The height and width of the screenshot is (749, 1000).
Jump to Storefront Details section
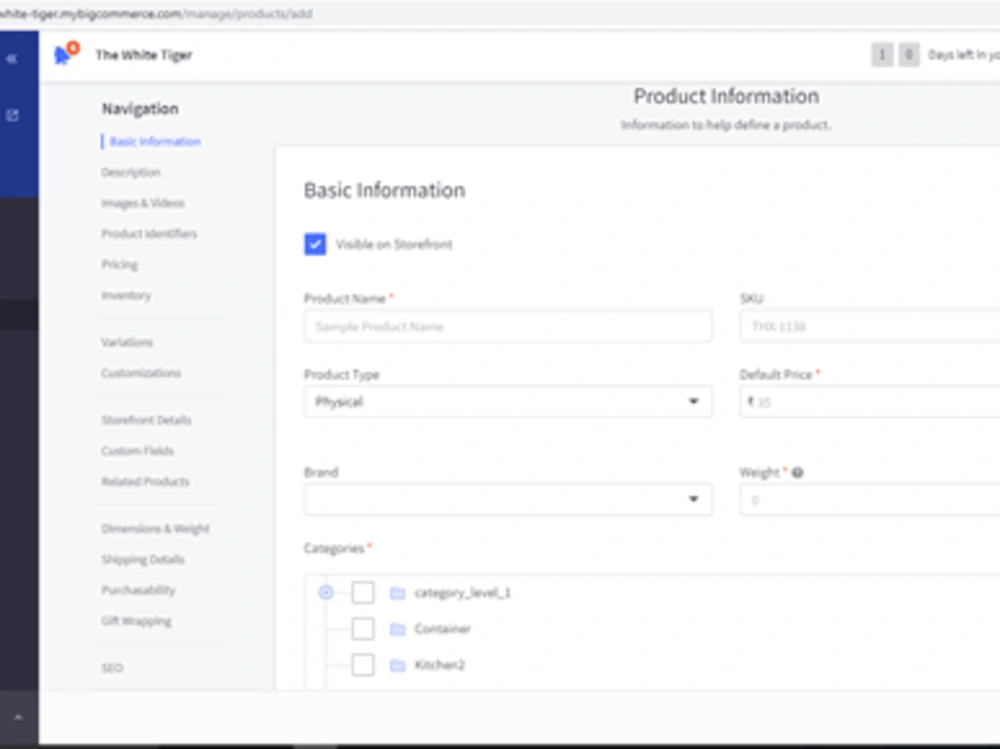tap(146, 420)
